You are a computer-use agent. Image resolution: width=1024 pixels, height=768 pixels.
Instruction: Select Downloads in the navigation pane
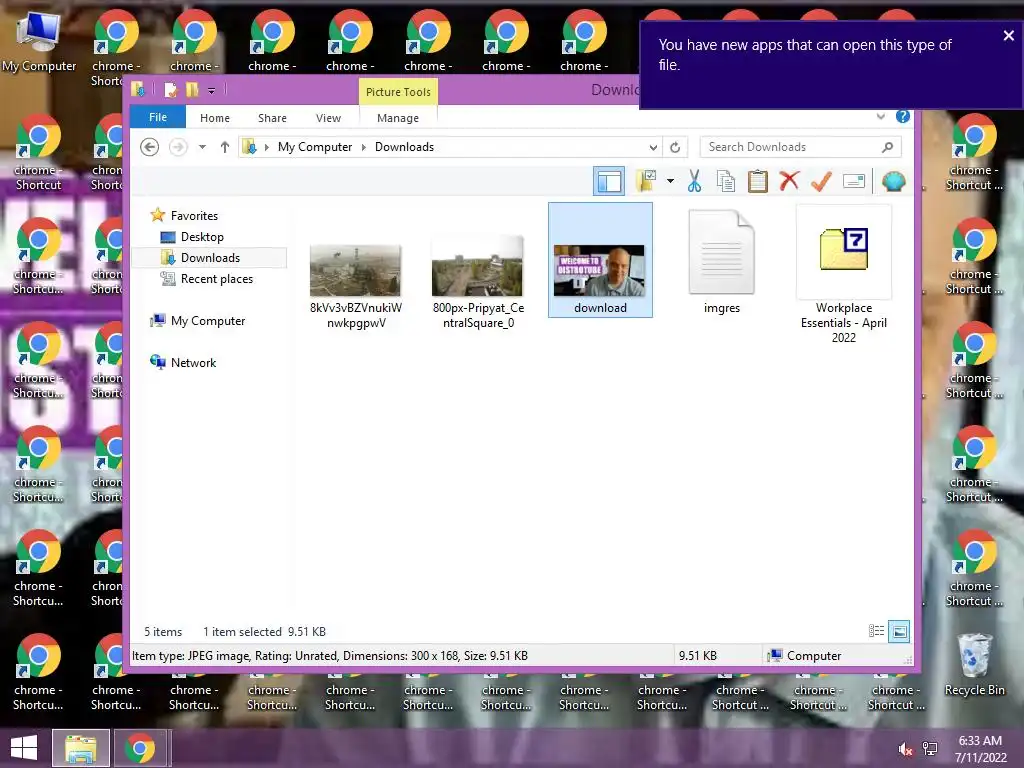[x=210, y=258]
